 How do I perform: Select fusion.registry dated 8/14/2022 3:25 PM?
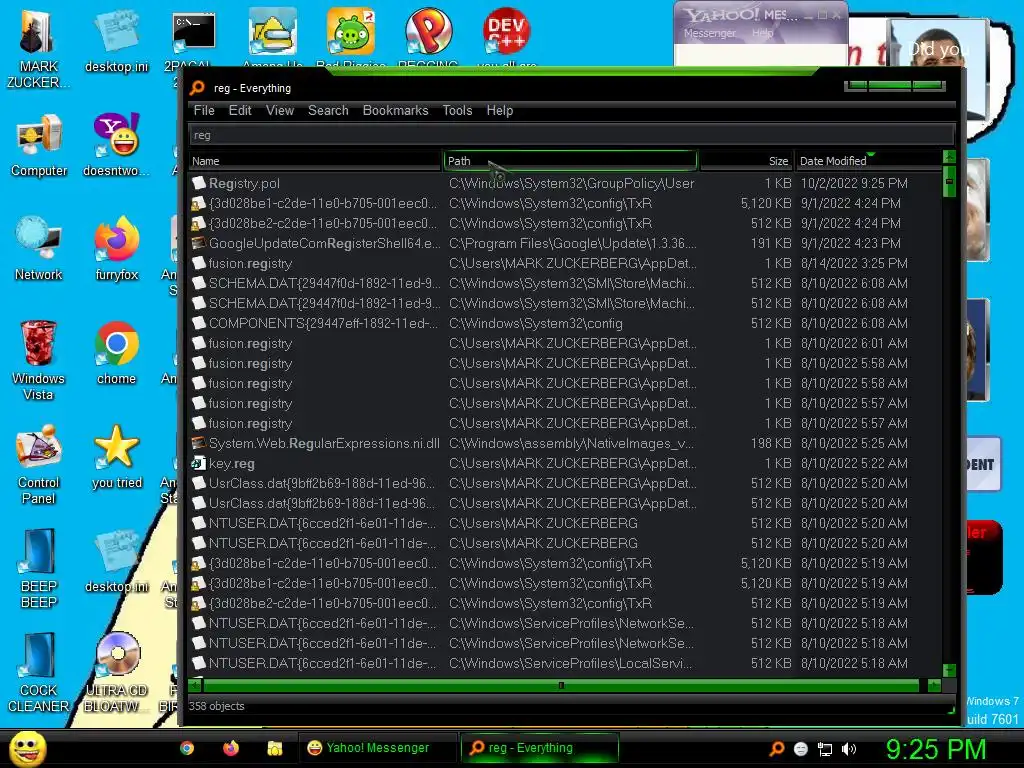(x=565, y=263)
